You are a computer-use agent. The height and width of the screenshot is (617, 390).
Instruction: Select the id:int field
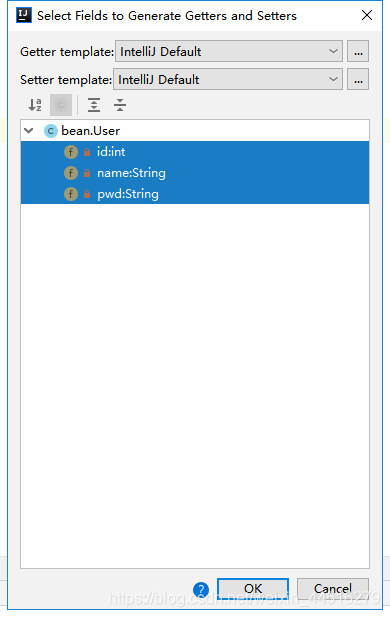click(x=195, y=152)
